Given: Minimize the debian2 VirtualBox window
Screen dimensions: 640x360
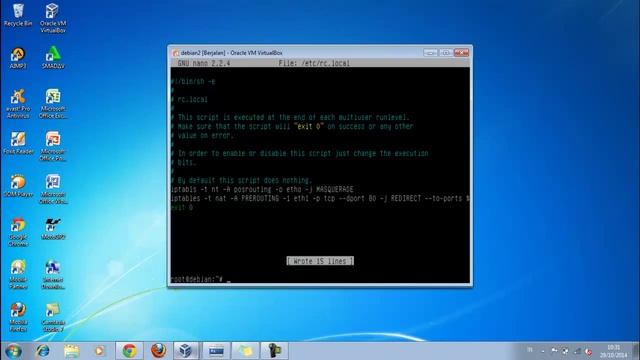Looking at the screenshot, I should [x=430, y=53].
